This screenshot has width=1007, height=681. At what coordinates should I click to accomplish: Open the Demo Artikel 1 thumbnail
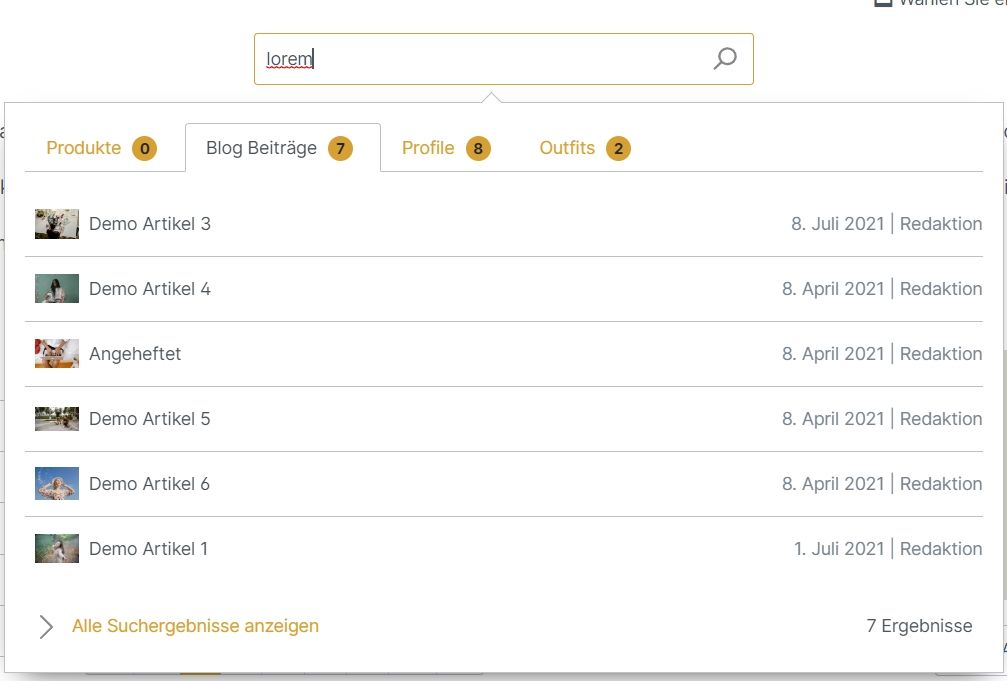click(x=57, y=549)
